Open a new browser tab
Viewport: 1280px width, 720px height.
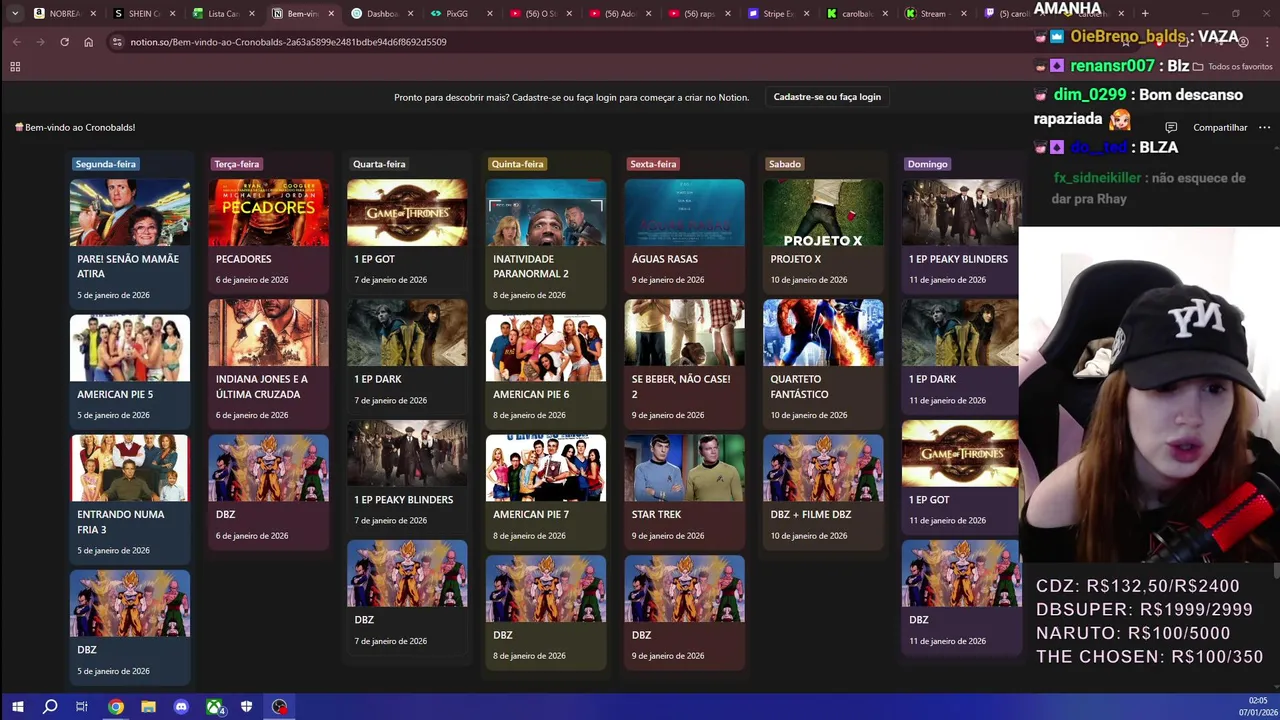point(1145,14)
